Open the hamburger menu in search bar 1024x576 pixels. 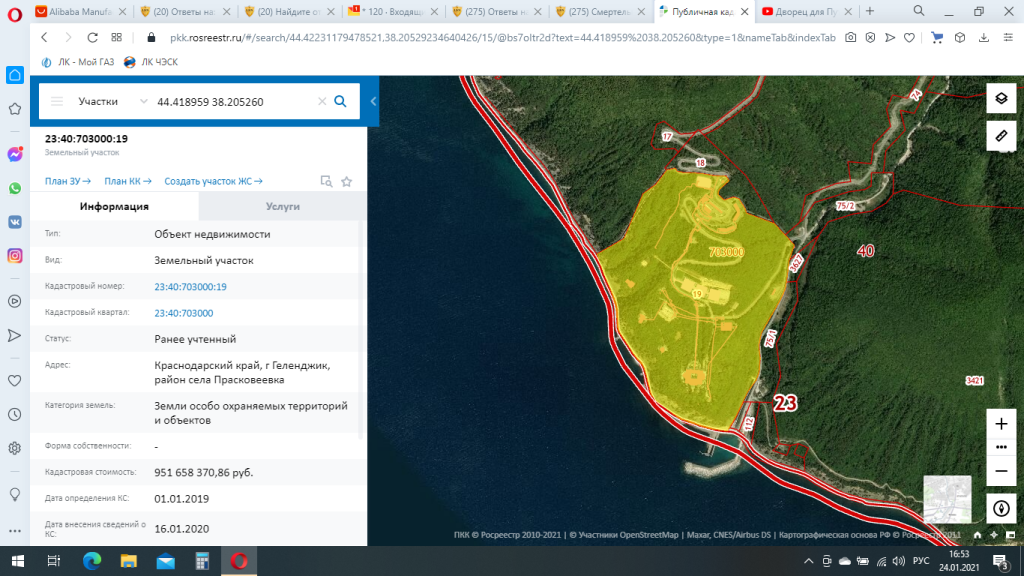point(57,101)
